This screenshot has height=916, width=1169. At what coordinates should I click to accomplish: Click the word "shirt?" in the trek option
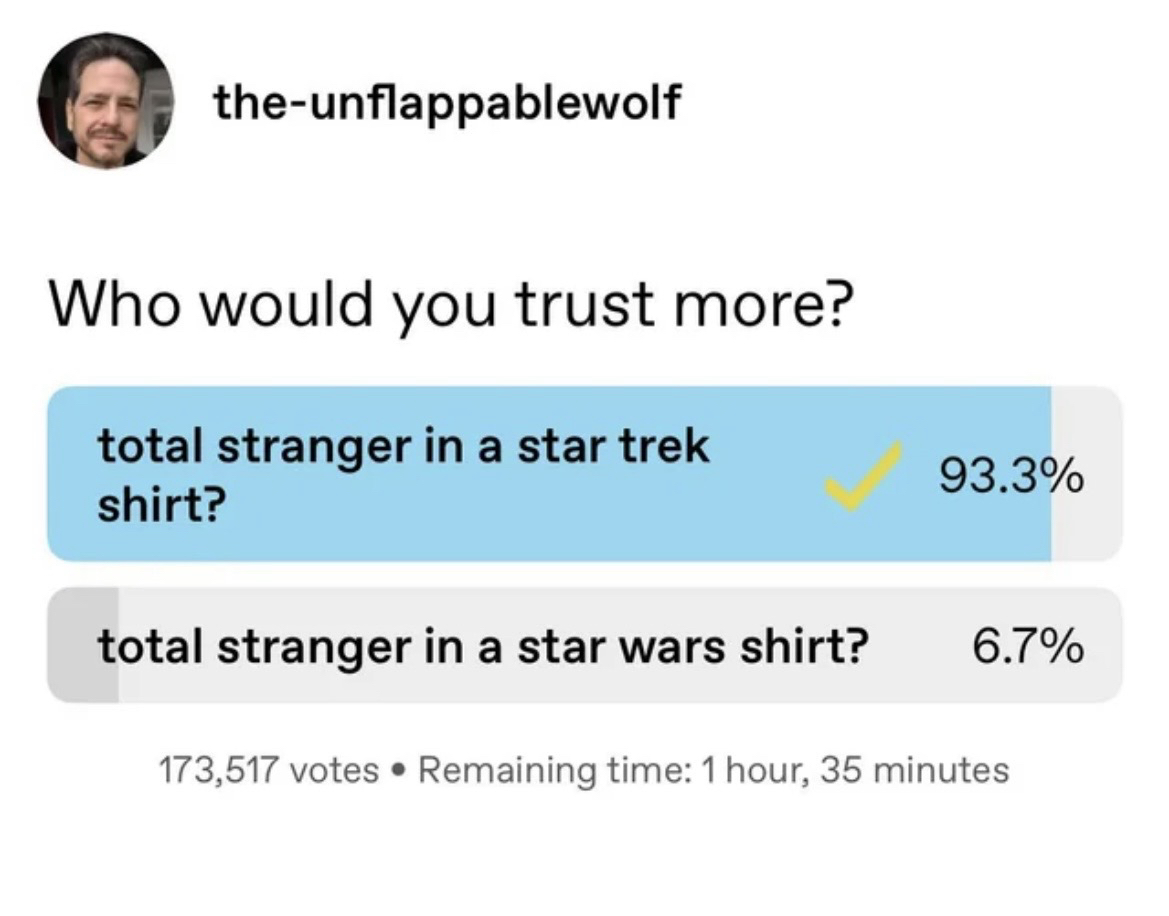pos(159,507)
